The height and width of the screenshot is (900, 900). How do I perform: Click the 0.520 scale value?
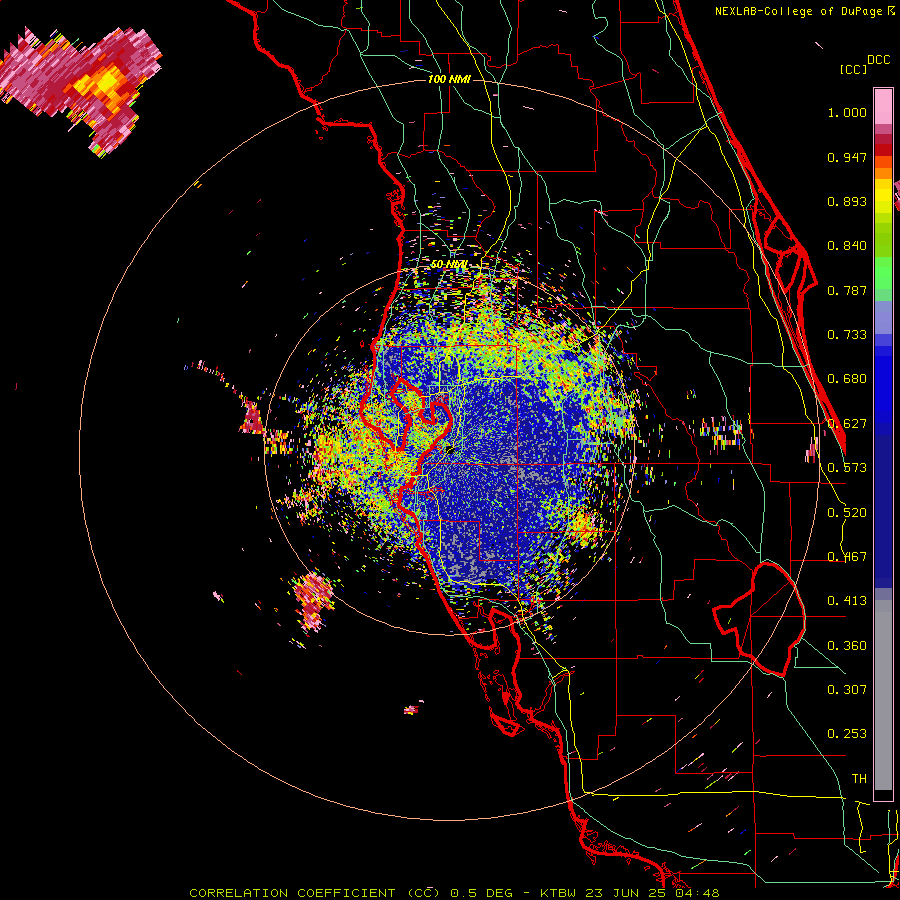(x=847, y=513)
